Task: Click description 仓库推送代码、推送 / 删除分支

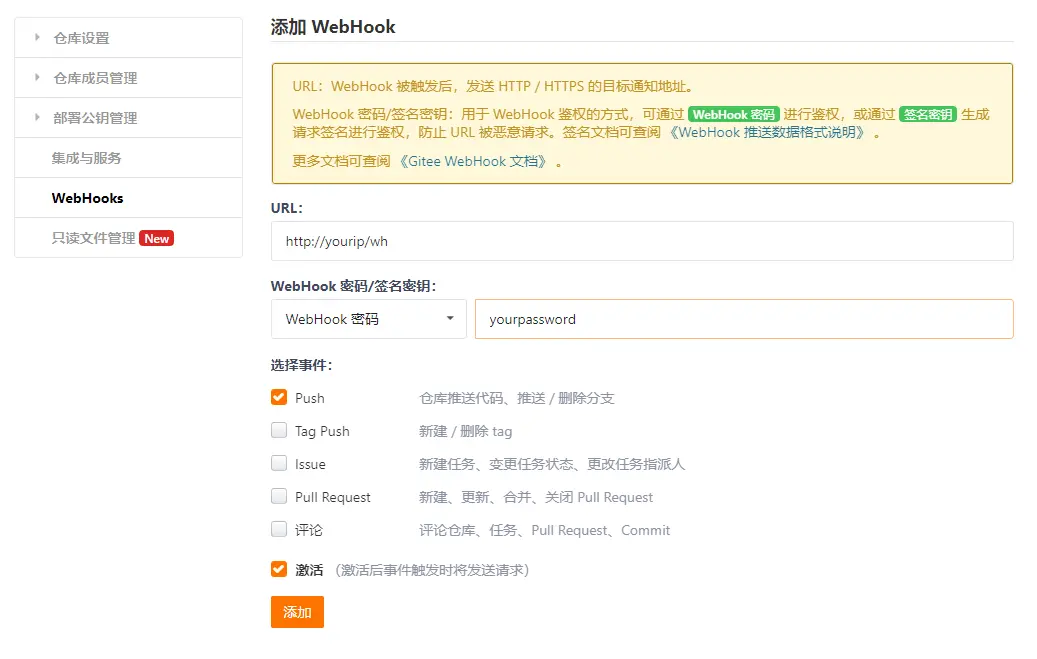Action: 517,398
